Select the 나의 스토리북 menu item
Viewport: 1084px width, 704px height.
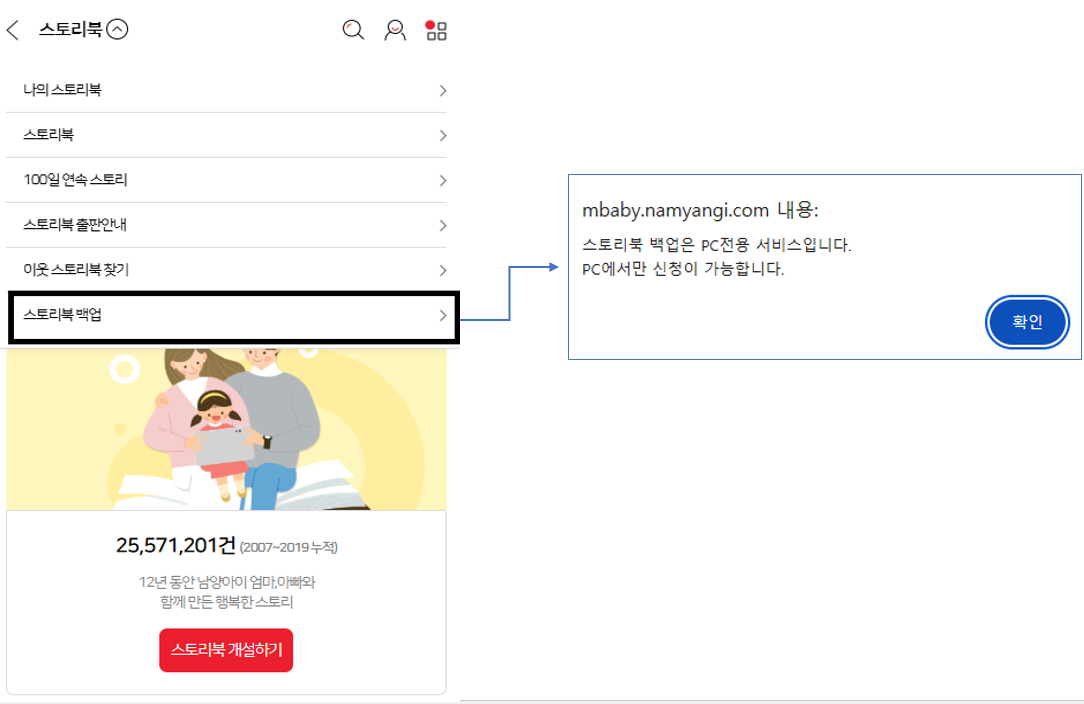click(x=62, y=90)
